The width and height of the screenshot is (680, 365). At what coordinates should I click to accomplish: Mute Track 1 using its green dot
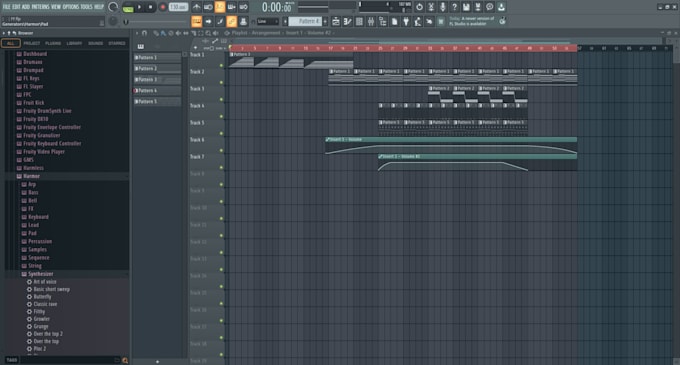point(221,65)
